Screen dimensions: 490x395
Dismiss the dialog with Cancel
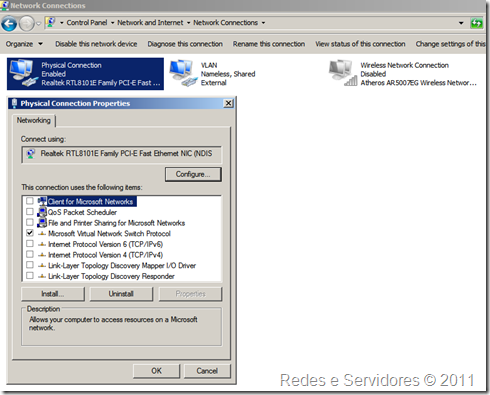207,371
